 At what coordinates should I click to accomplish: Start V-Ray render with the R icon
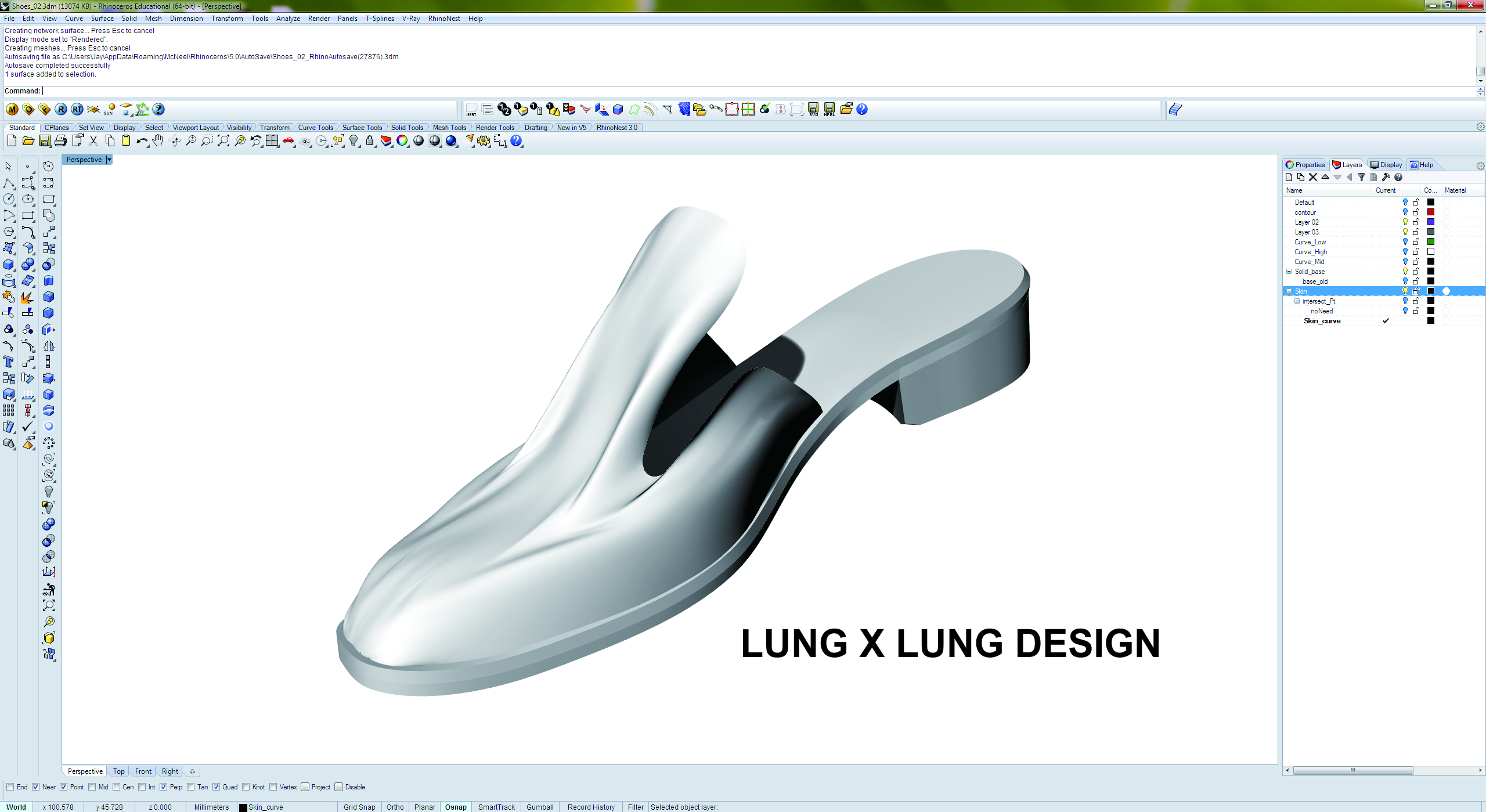(x=61, y=109)
